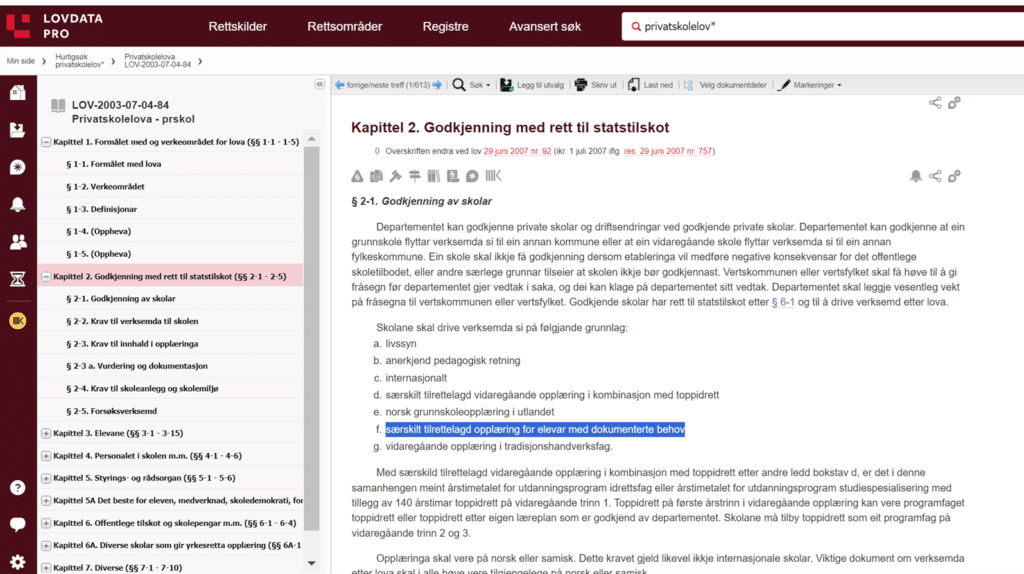
Task: Click the tree panel scrollbar down arrow
Action: pyautogui.click(x=312, y=564)
